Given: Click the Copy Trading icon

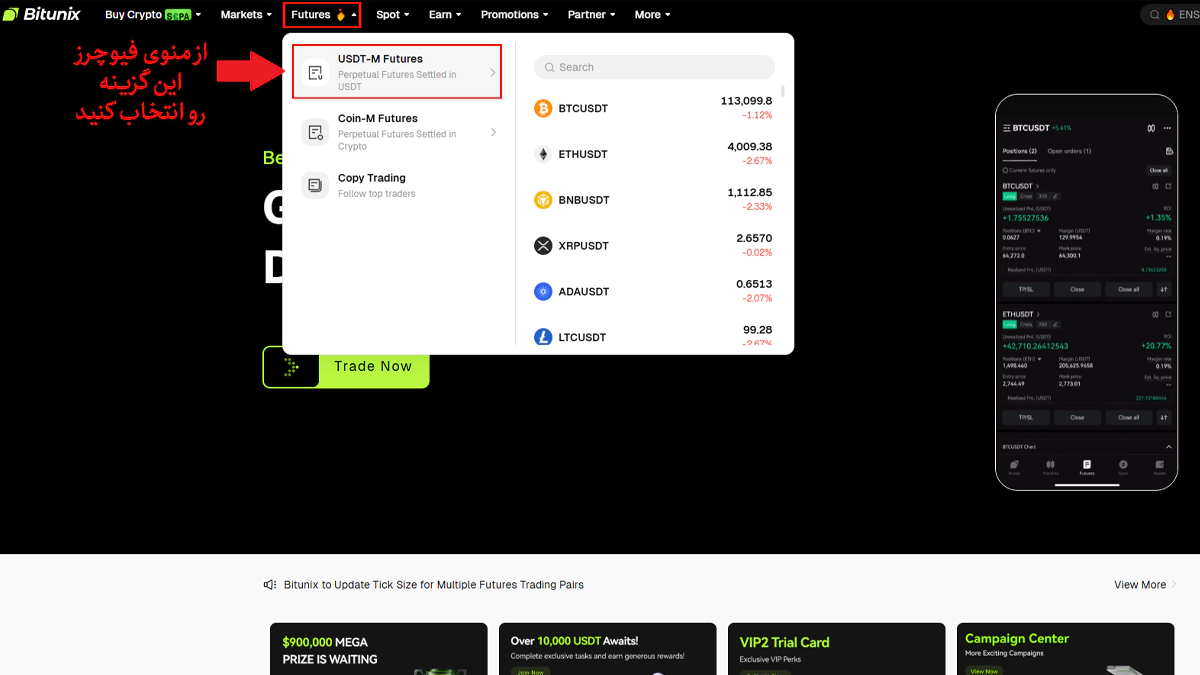Looking at the screenshot, I should (315, 185).
